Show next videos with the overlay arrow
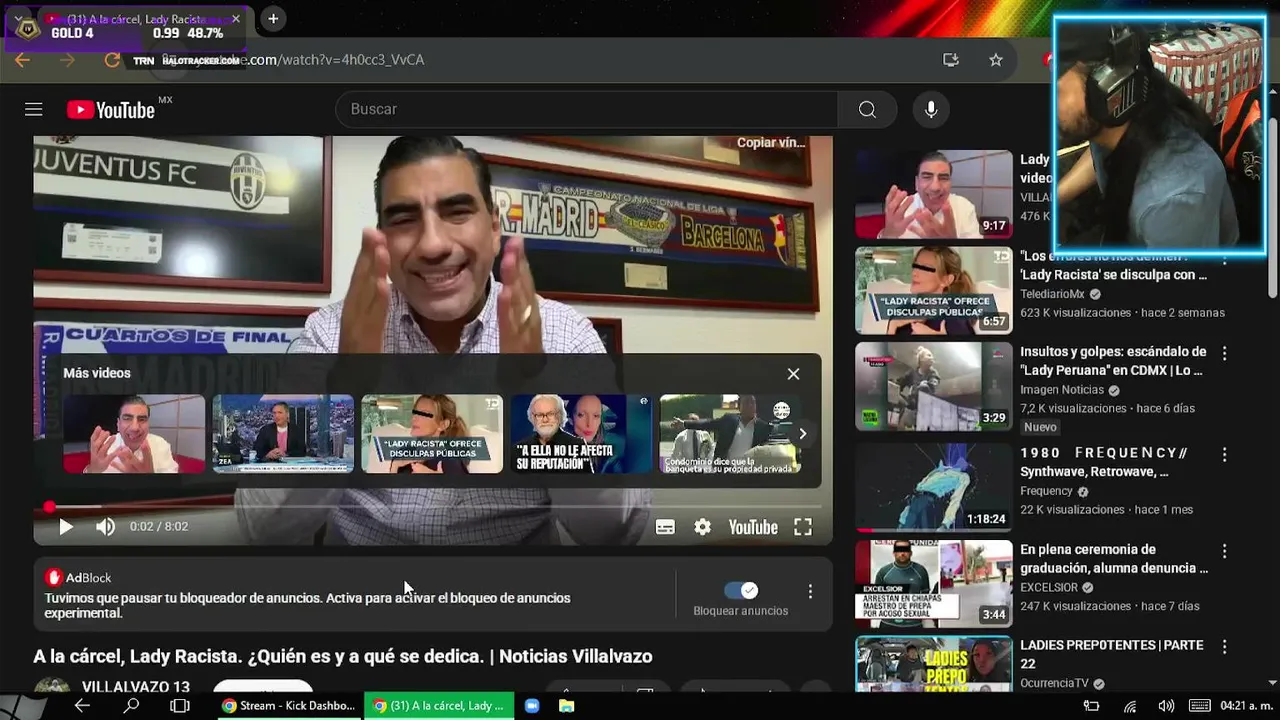 point(802,434)
